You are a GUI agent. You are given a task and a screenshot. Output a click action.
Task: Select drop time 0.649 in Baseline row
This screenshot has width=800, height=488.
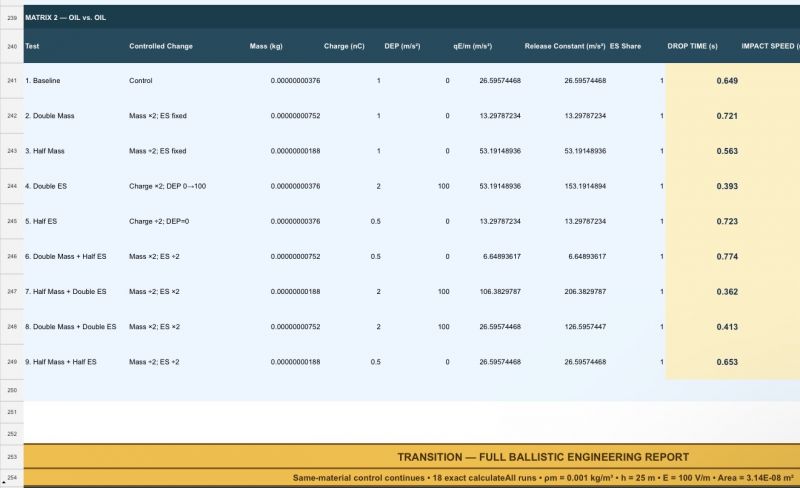pyautogui.click(x=727, y=81)
